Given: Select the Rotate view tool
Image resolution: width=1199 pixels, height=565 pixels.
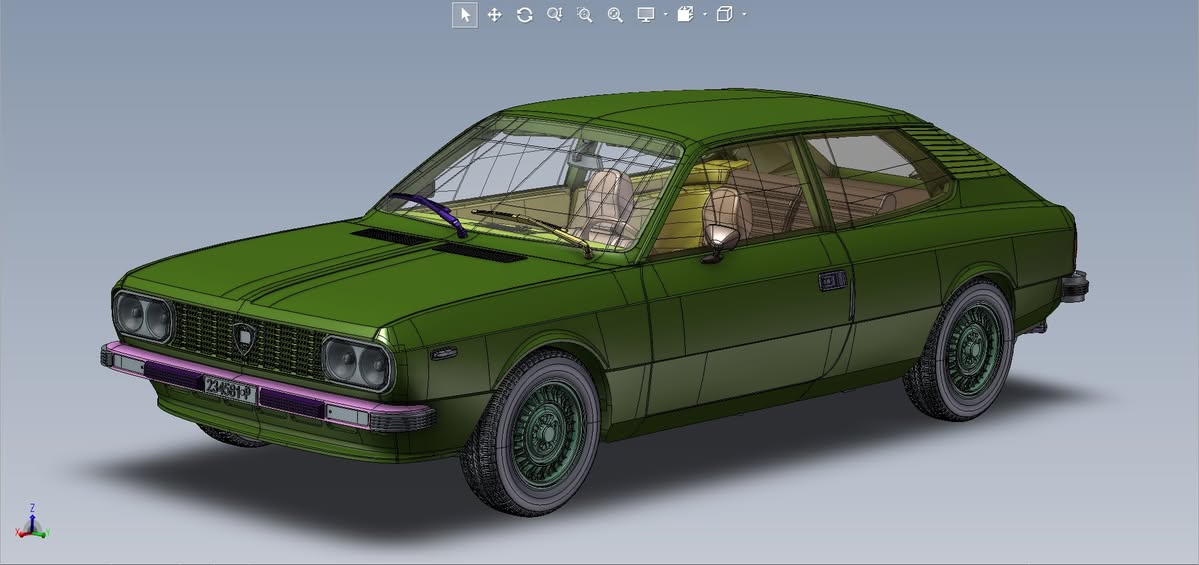Looking at the screenshot, I should point(525,15).
